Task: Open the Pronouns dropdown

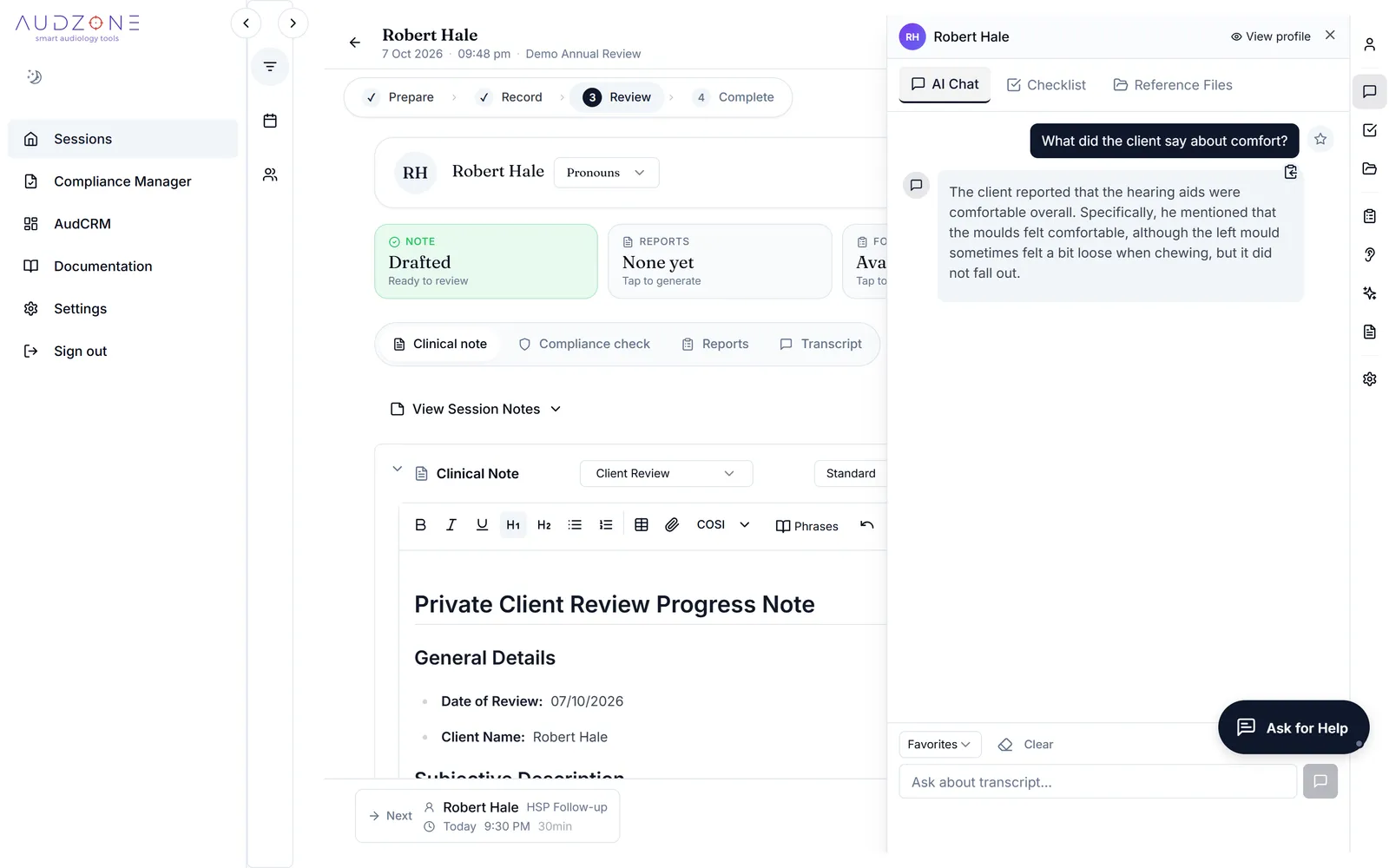Action: click(606, 173)
